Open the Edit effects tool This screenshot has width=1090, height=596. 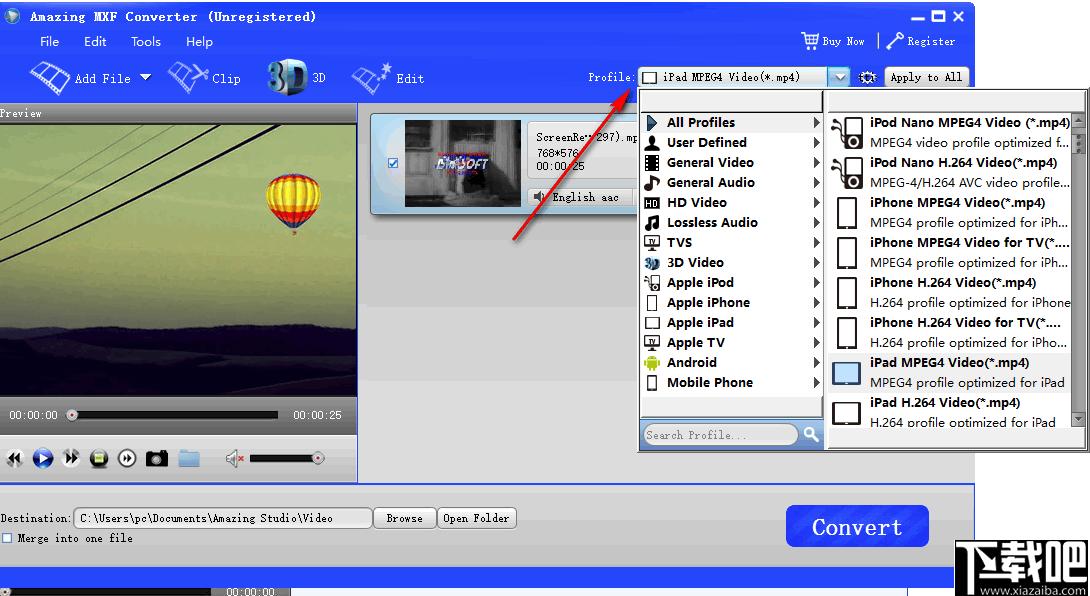pos(388,78)
